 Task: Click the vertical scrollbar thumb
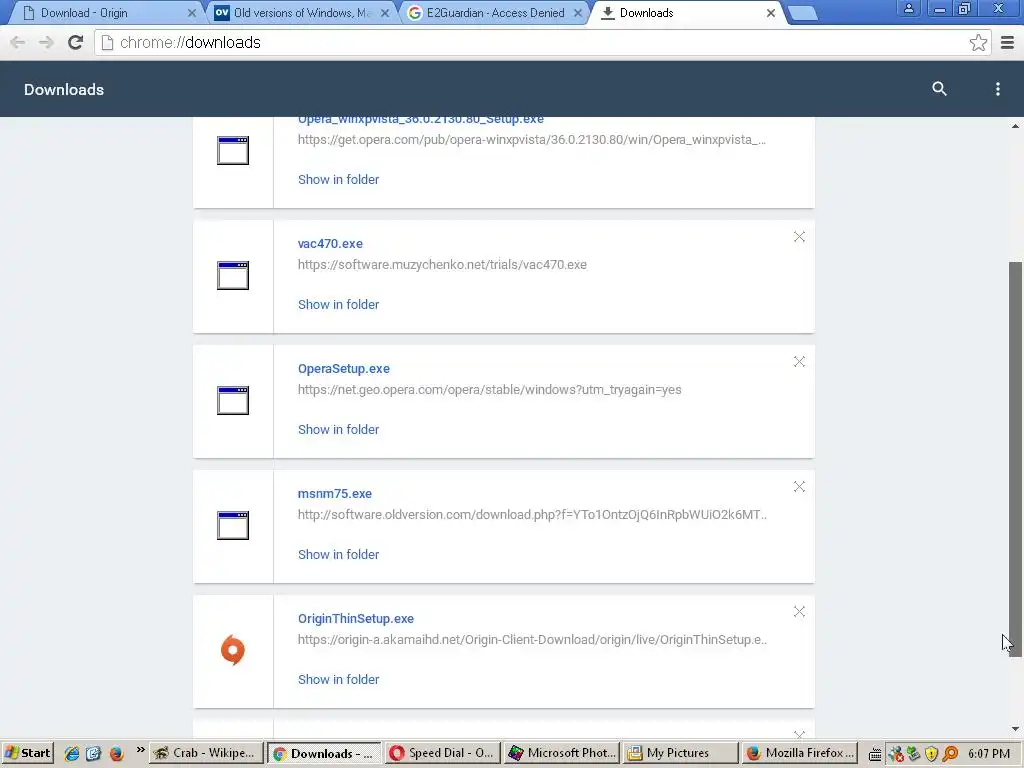[1015, 457]
